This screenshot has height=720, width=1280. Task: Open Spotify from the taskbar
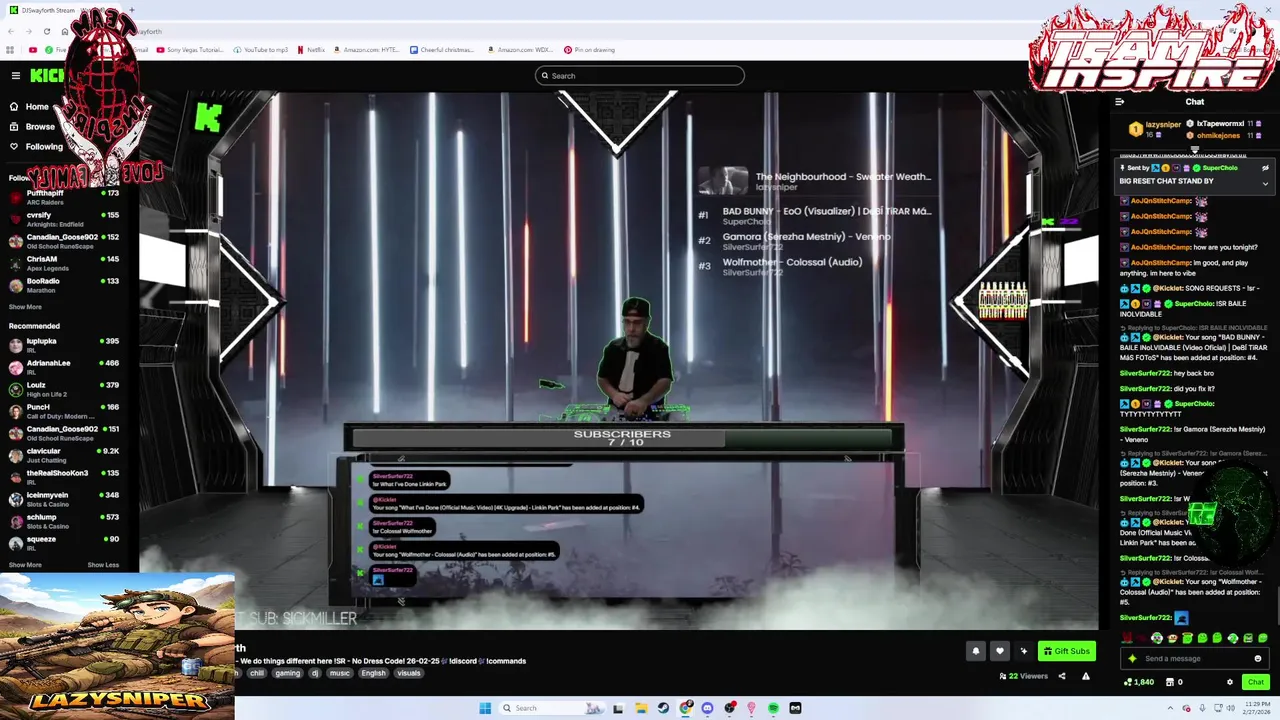pyautogui.click(x=773, y=708)
